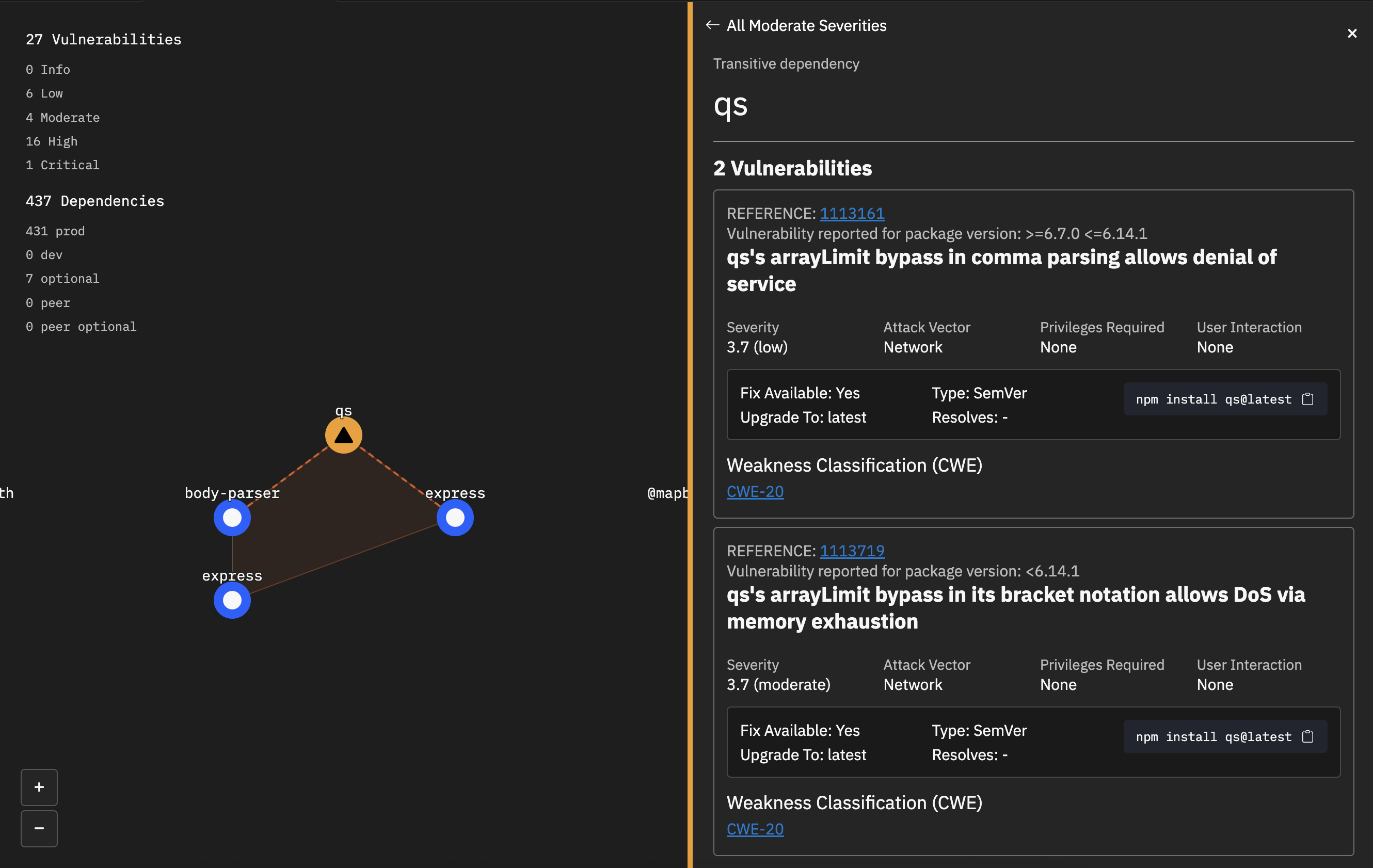The image size is (1373, 868).
Task: Click the upper-right express node
Action: [x=454, y=518]
